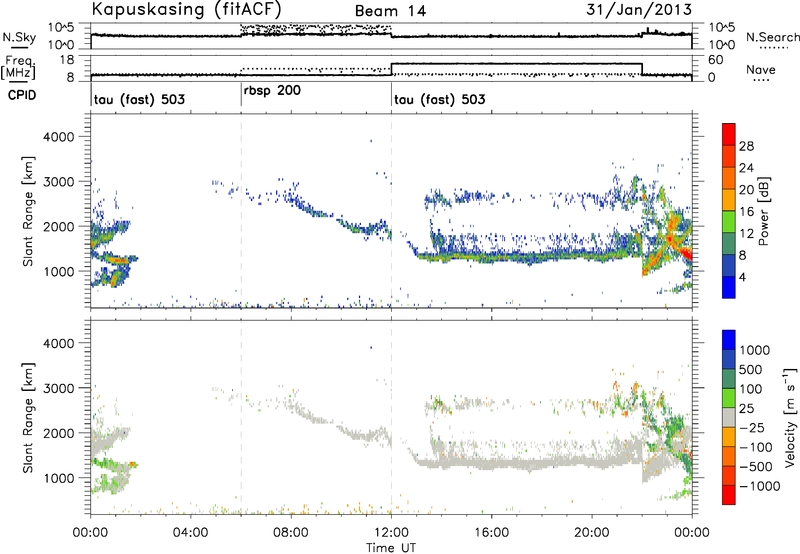The image size is (800, 554).
Task: Click the "100" value on the Velocity colorbar
Action: pyautogui.click(x=750, y=389)
